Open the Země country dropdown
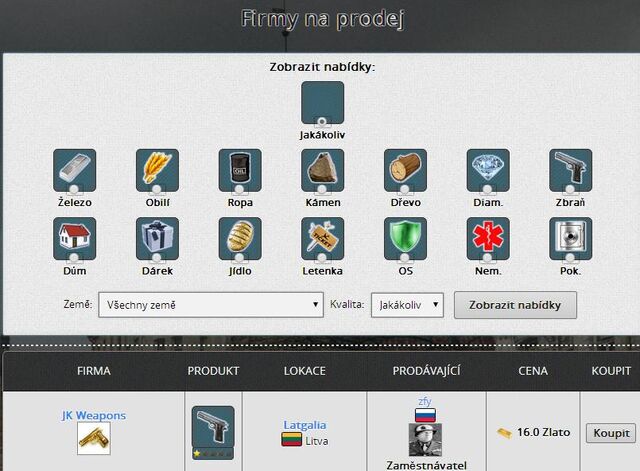The height and width of the screenshot is (471, 640). [211, 305]
